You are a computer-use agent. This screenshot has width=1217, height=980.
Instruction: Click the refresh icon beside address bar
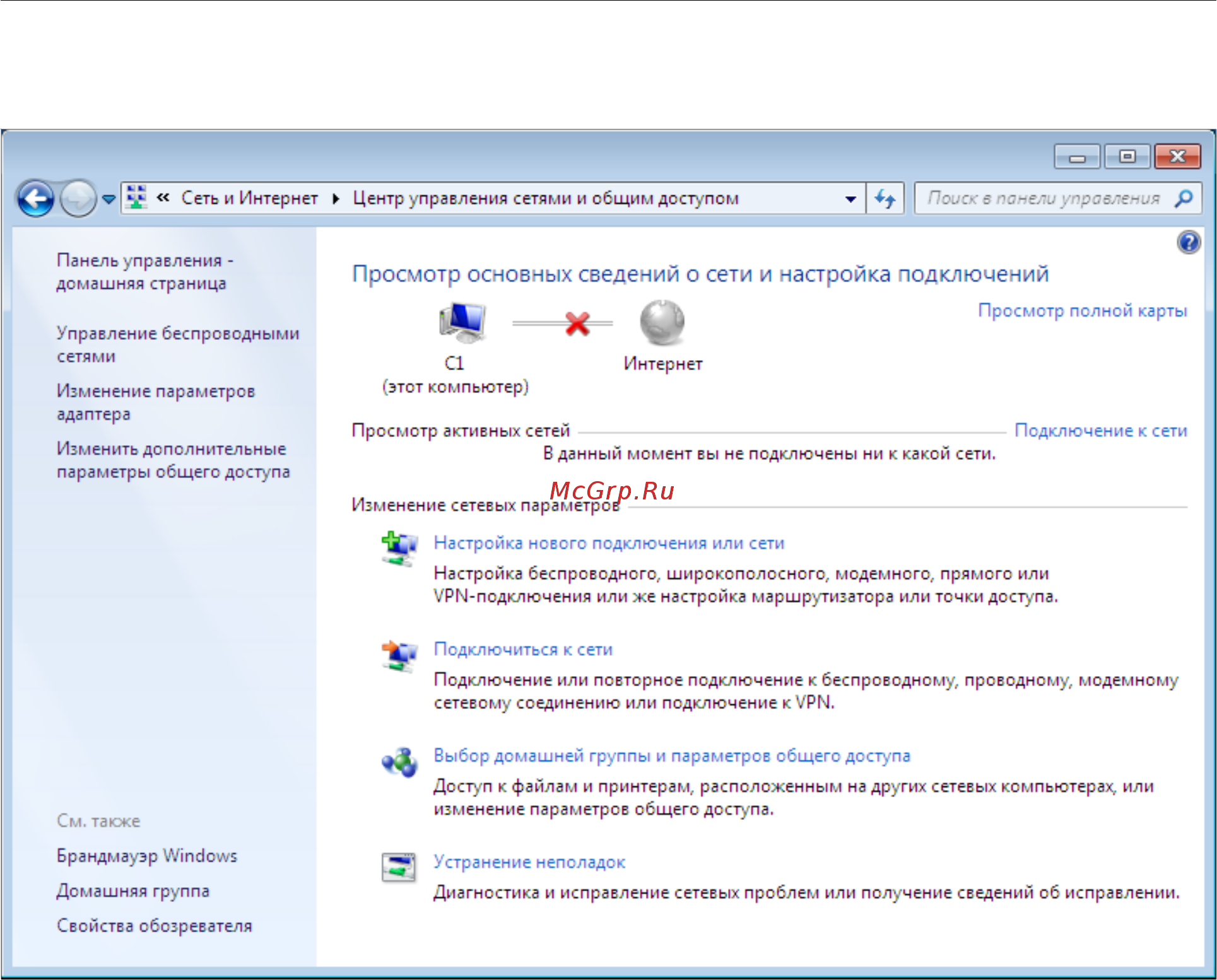click(x=885, y=199)
